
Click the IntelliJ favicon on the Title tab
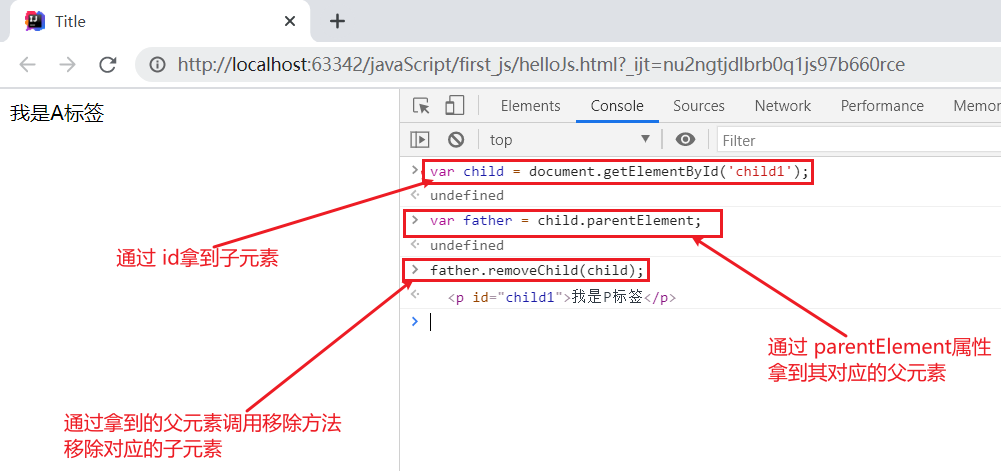[x=36, y=21]
